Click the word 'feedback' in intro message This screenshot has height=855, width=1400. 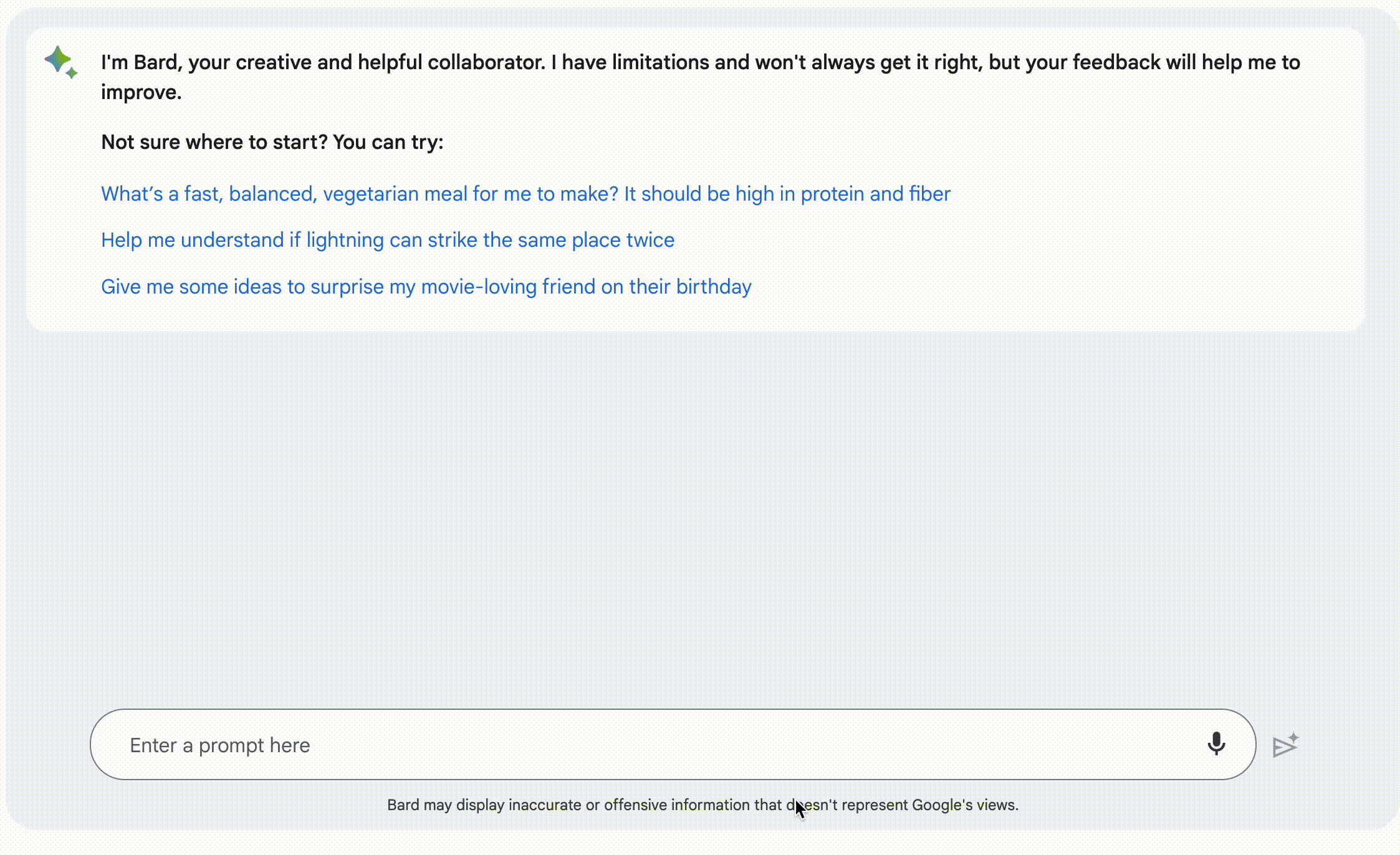tap(1116, 62)
